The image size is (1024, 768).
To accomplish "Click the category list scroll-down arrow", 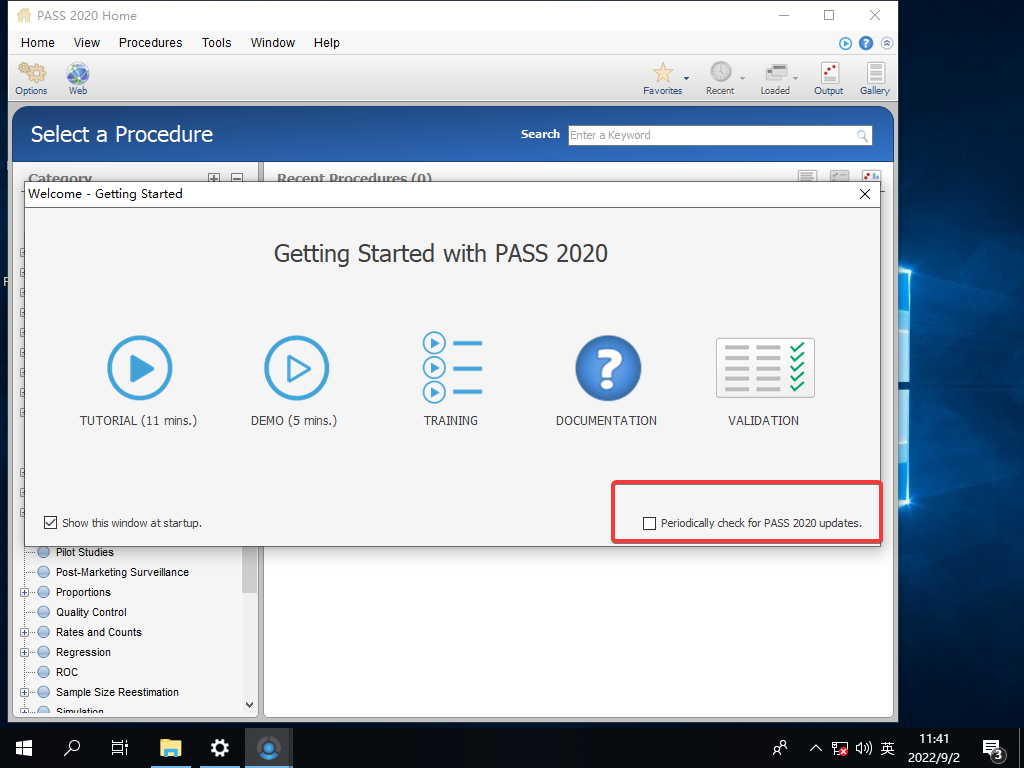I will (x=249, y=705).
